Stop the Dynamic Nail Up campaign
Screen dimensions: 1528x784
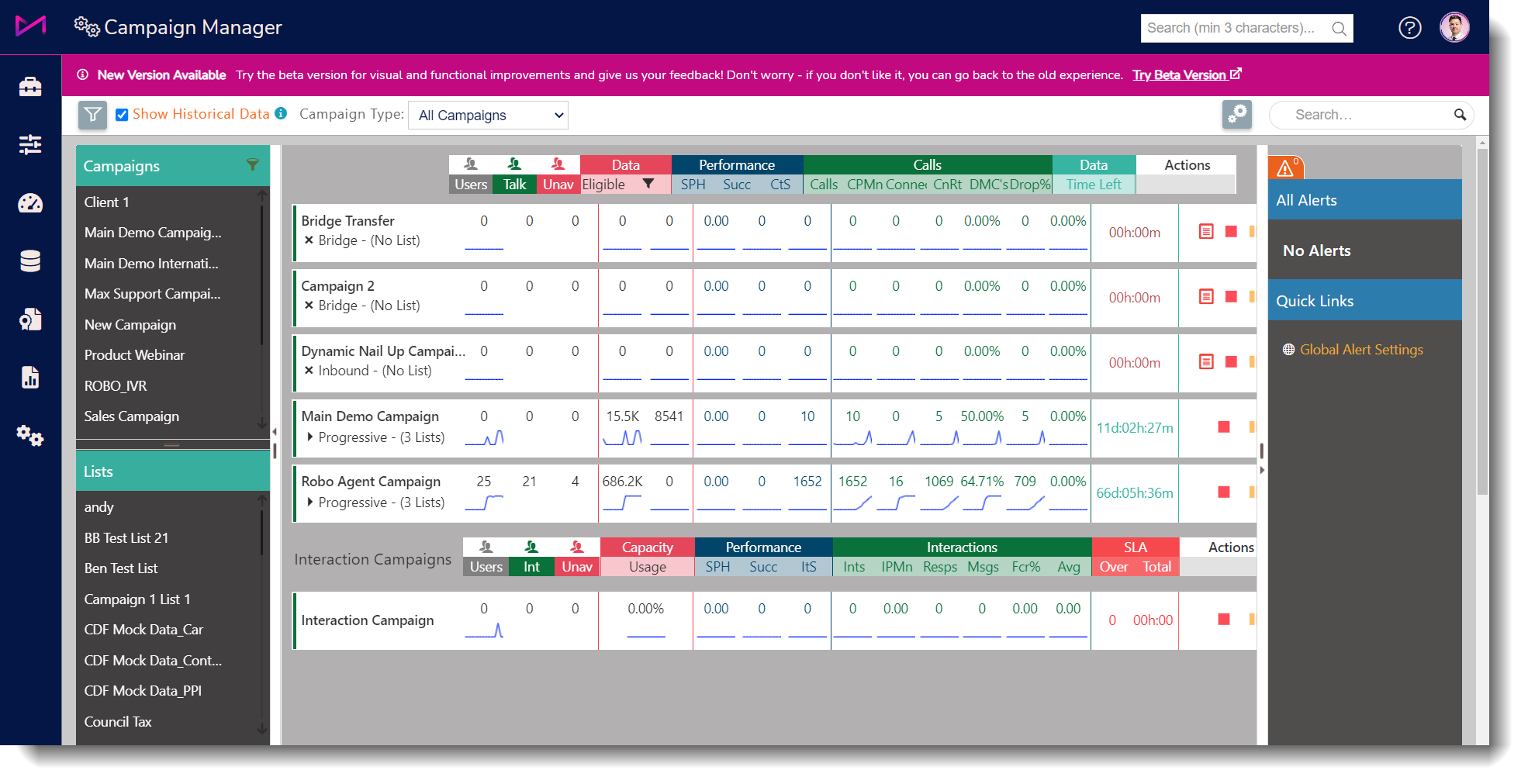tap(1231, 361)
